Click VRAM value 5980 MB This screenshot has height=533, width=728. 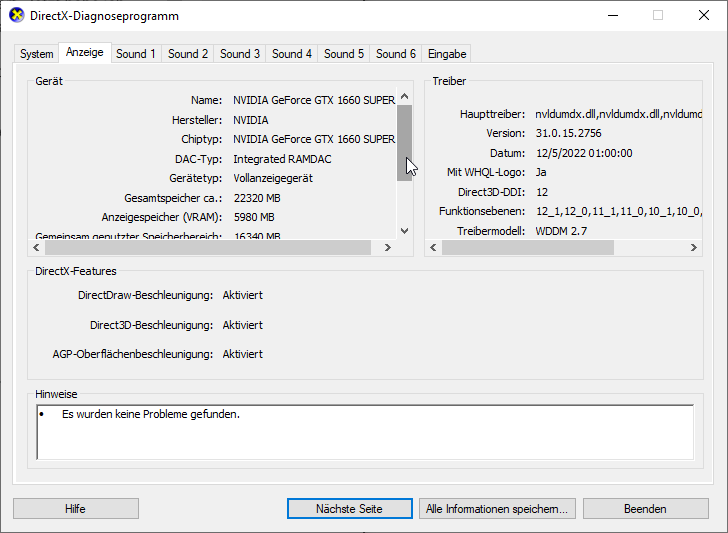254,217
